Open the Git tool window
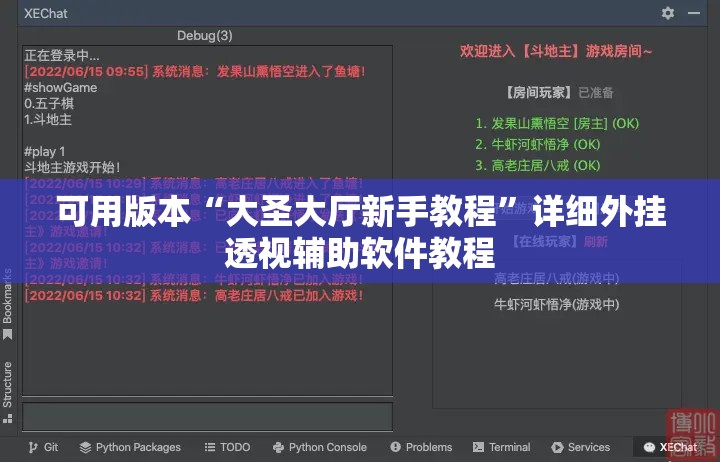The width and height of the screenshot is (720, 462). tap(43, 447)
